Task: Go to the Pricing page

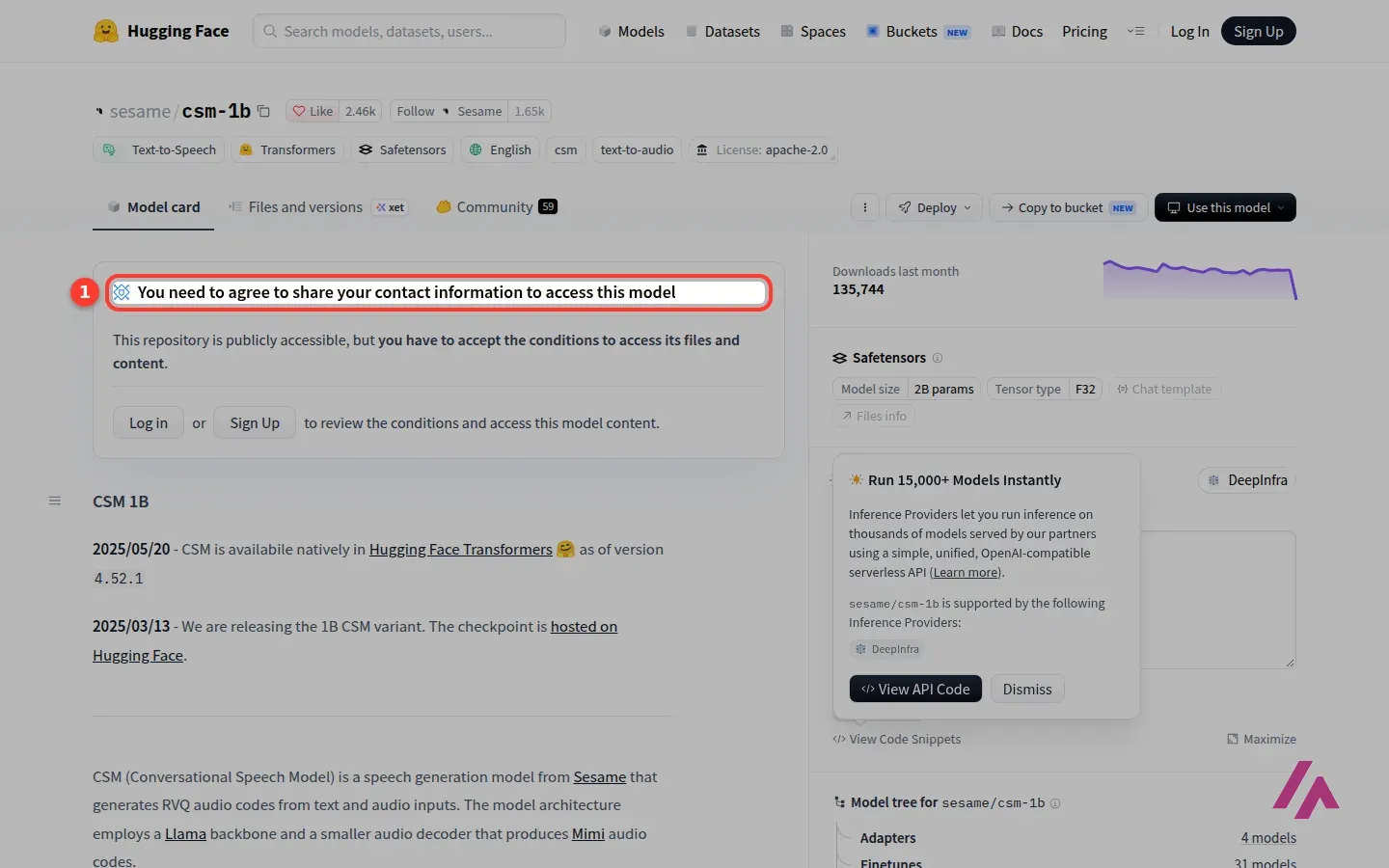Action: (1084, 31)
